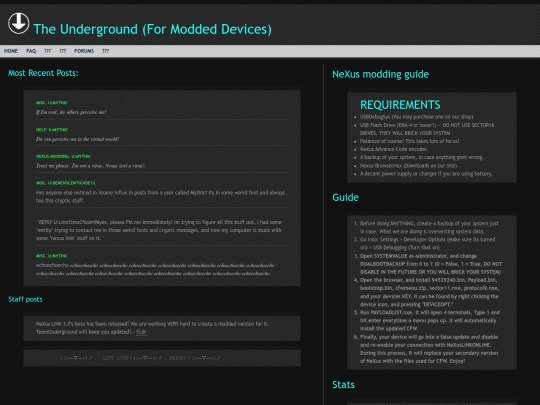This screenshot has height=405, width=540.
Task: Click the echoechoecho post text
Action: [155, 269]
